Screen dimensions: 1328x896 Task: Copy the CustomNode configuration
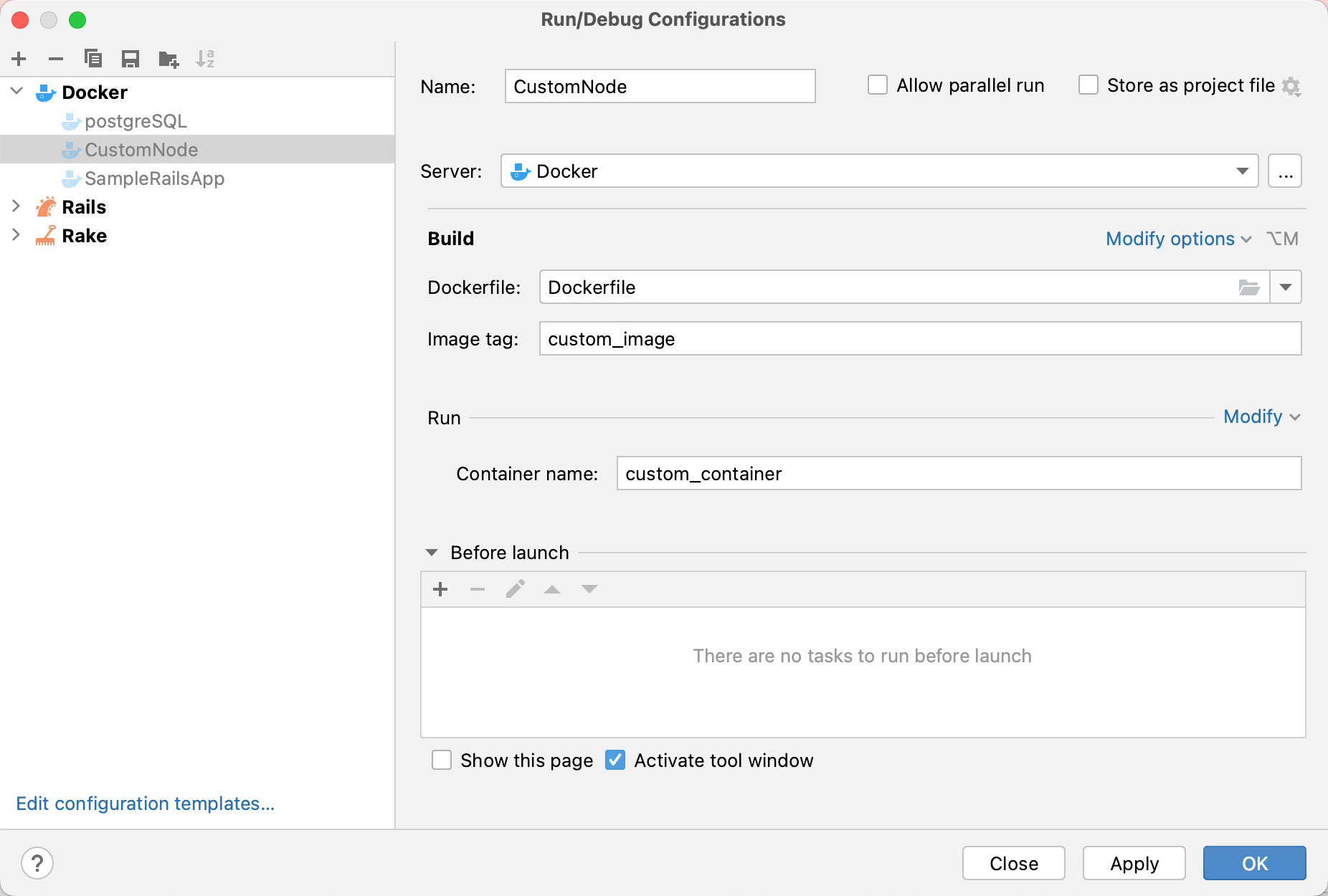coord(94,59)
